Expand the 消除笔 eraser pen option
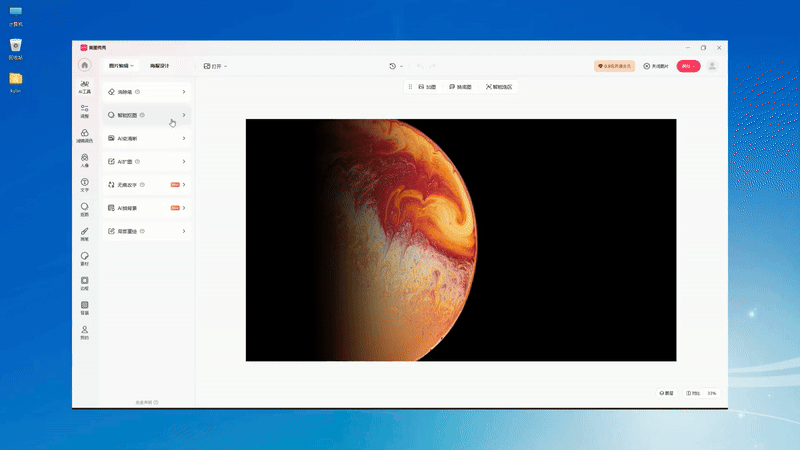Screen dimensions: 800x450 point(146,92)
